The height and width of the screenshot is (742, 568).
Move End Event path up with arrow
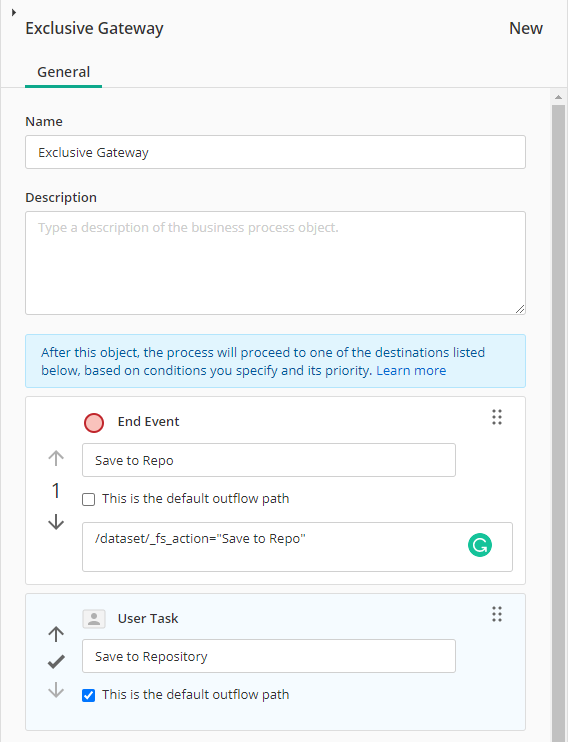pos(56,458)
